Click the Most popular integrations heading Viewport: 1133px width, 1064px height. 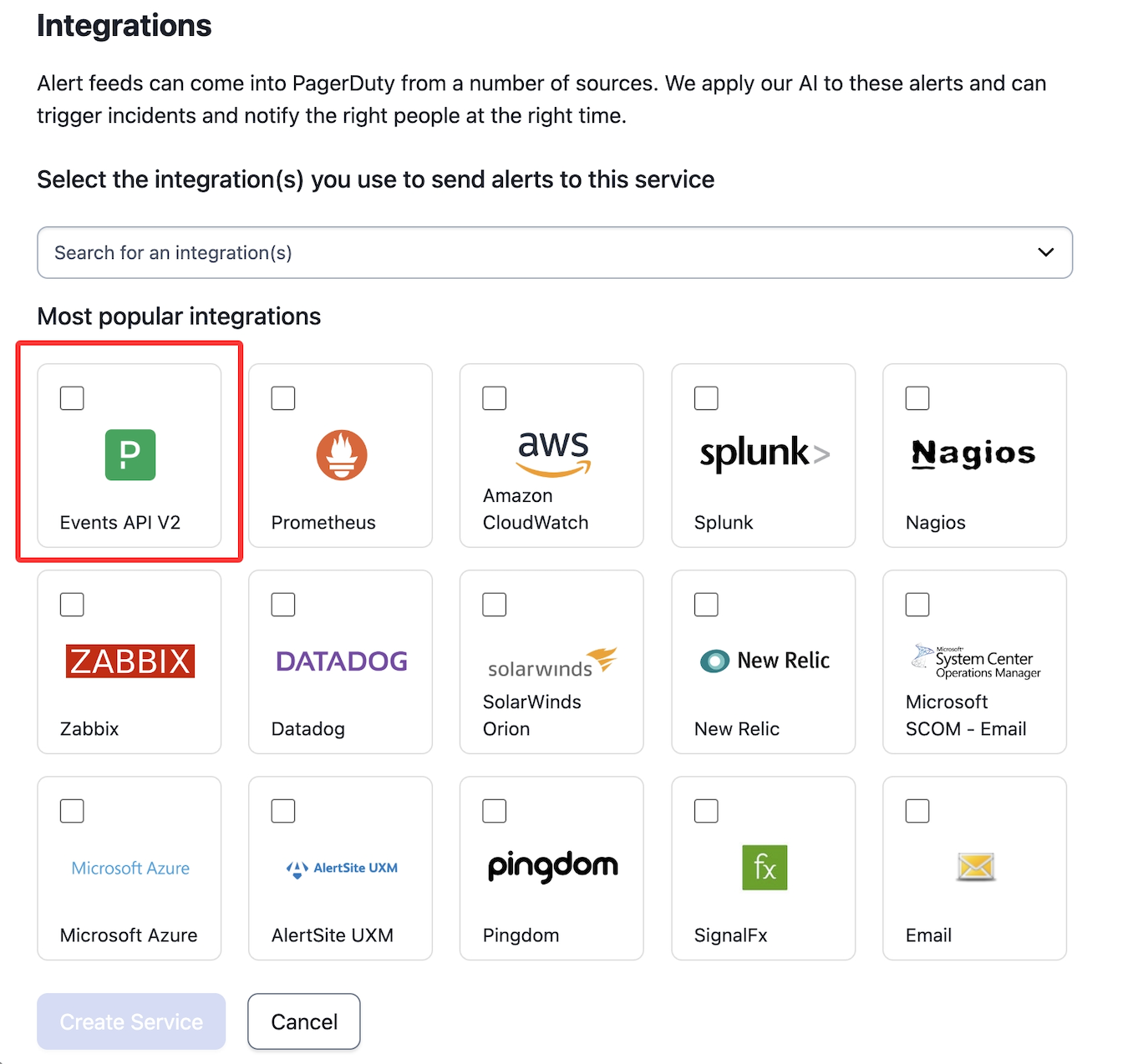(179, 317)
